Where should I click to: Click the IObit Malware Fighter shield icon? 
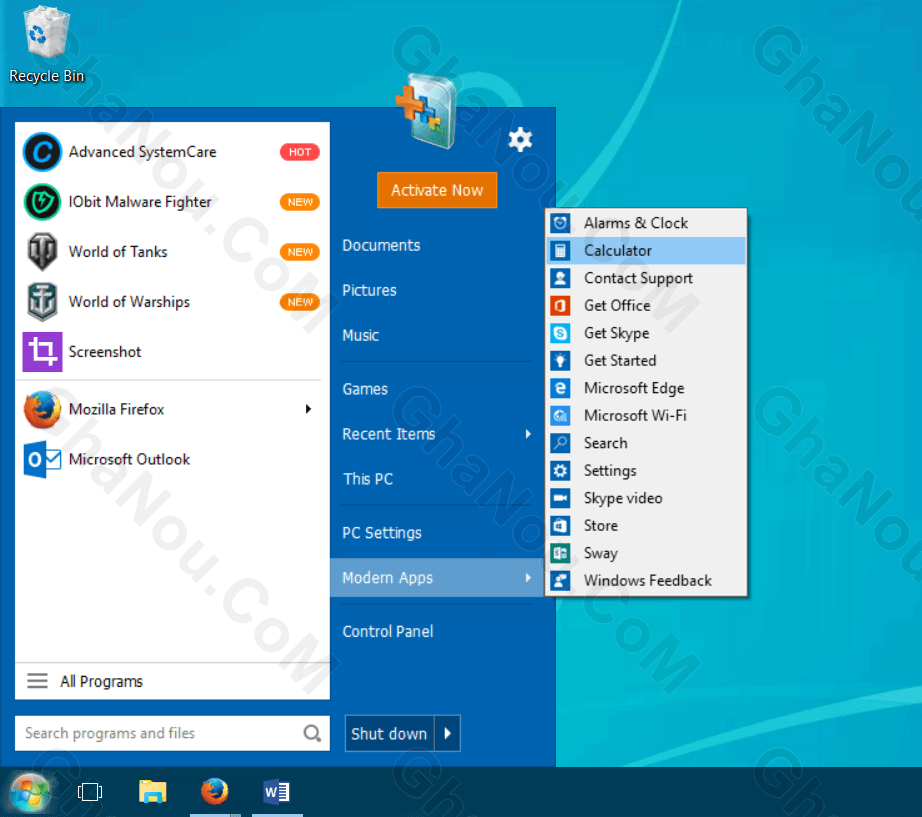coord(42,202)
